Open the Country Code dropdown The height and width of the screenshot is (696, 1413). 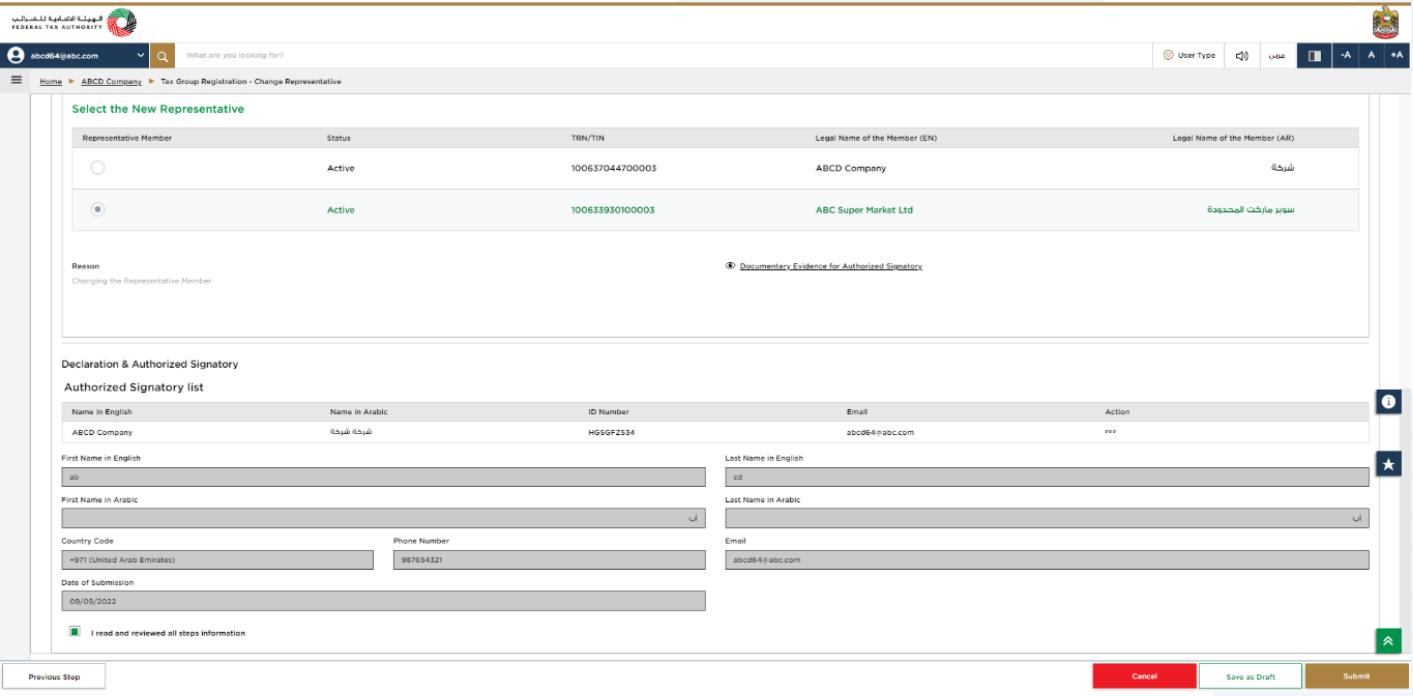pos(217,560)
